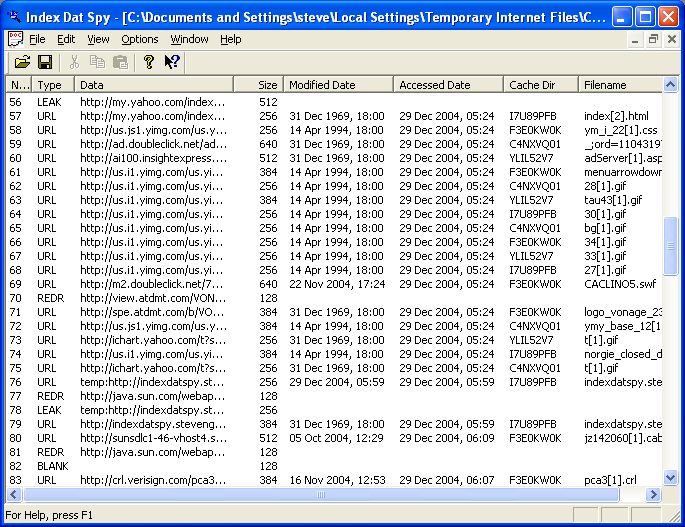The width and height of the screenshot is (685, 527).
Task: Click the Cut scissors toolbar icon
Action: [x=74, y=62]
